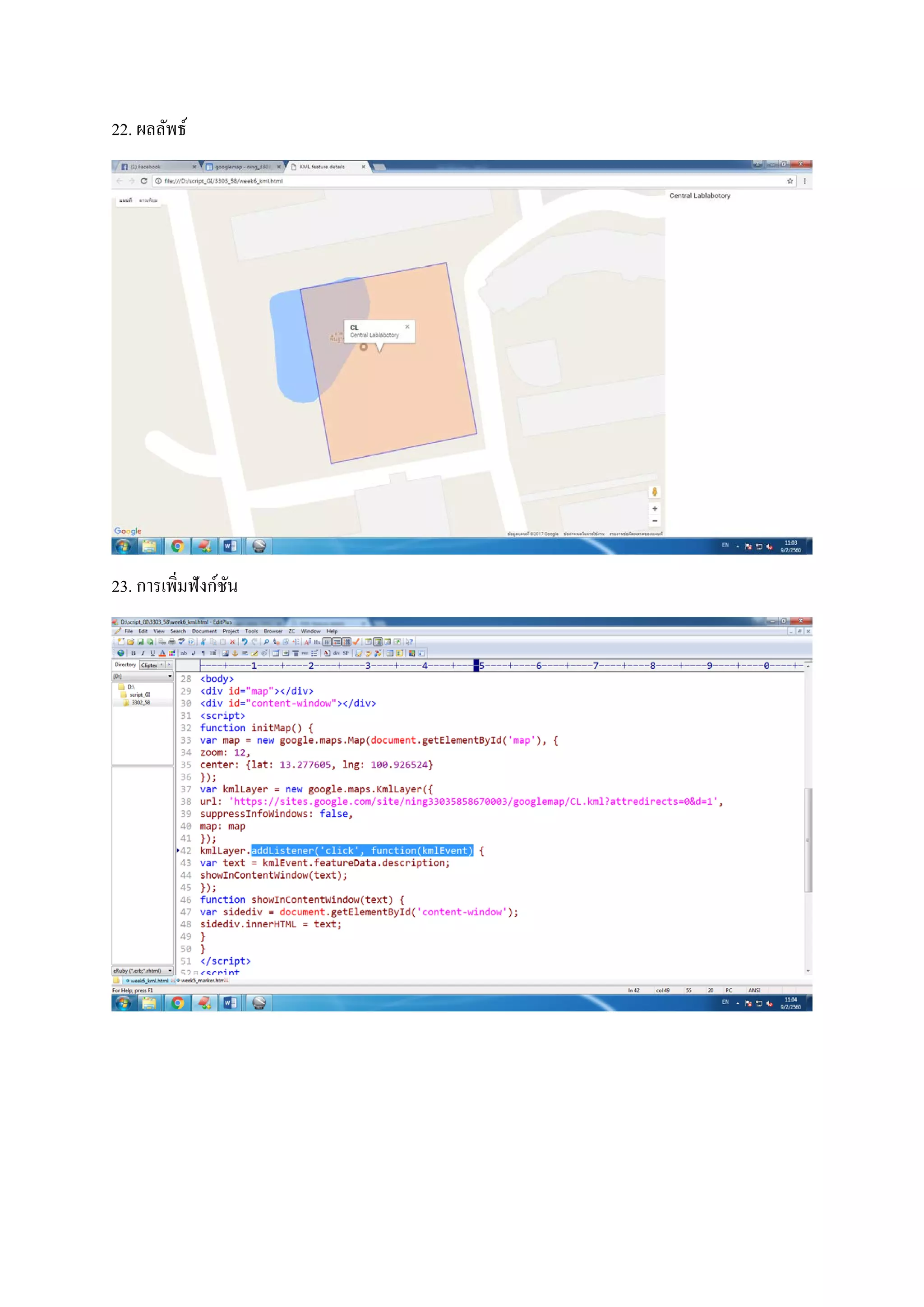Viewport: 924px width, 1307px height.
Task: Toggle the line number button in toolbar
Action: point(347,642)
